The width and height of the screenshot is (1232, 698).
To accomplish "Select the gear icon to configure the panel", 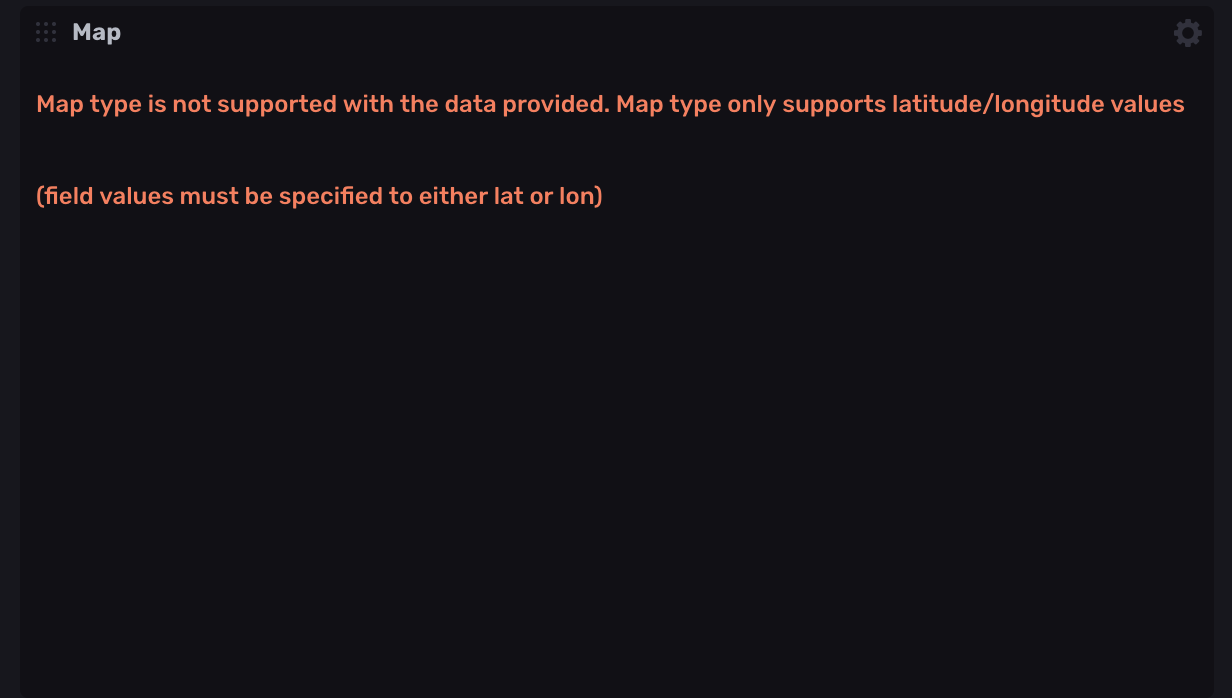I will [1187, 31].
